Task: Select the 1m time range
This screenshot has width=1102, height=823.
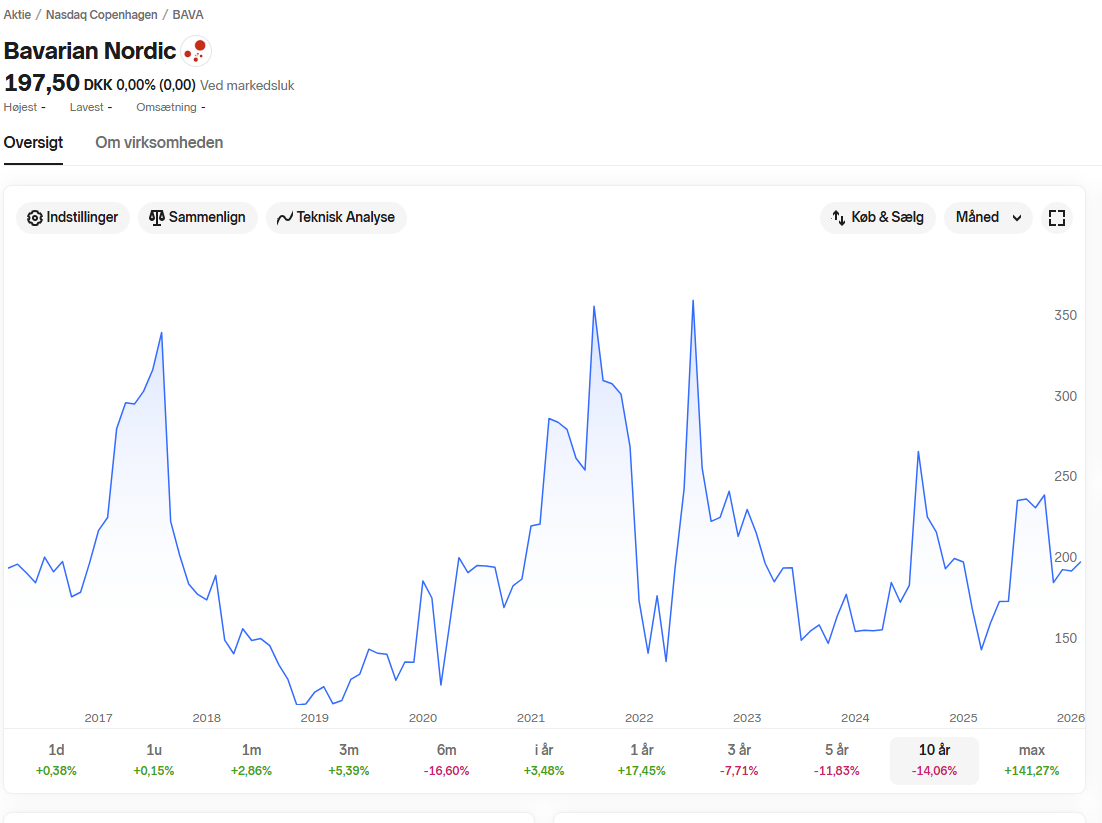Action: [x=252, y=760]
